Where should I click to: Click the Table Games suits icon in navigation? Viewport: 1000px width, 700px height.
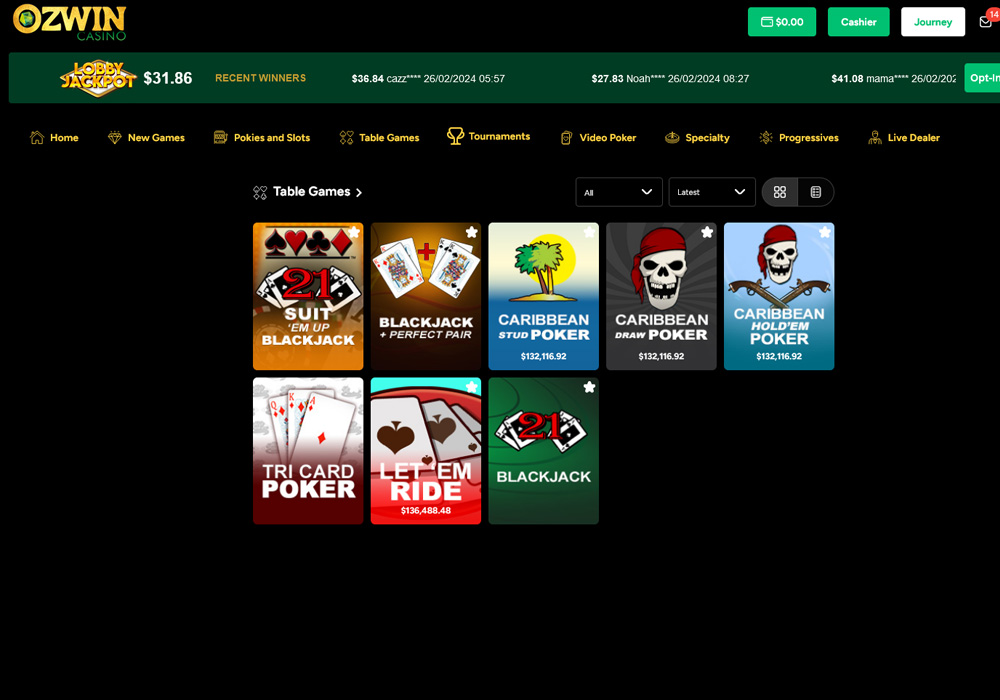346,138
